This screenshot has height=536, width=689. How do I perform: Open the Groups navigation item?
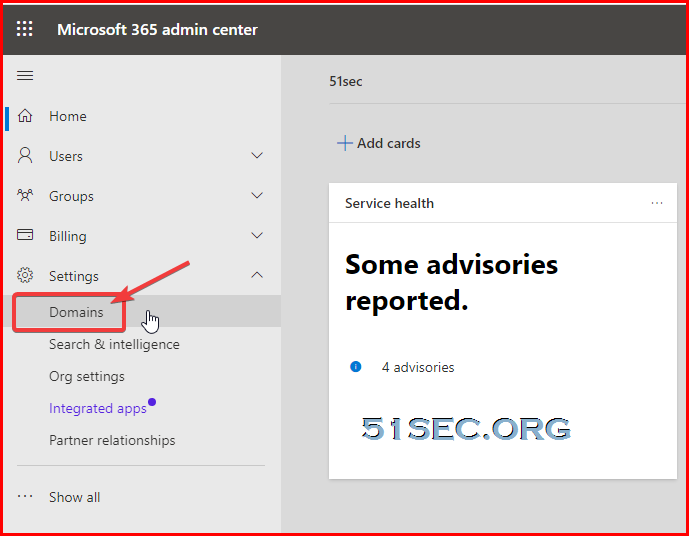pos(71,196)
